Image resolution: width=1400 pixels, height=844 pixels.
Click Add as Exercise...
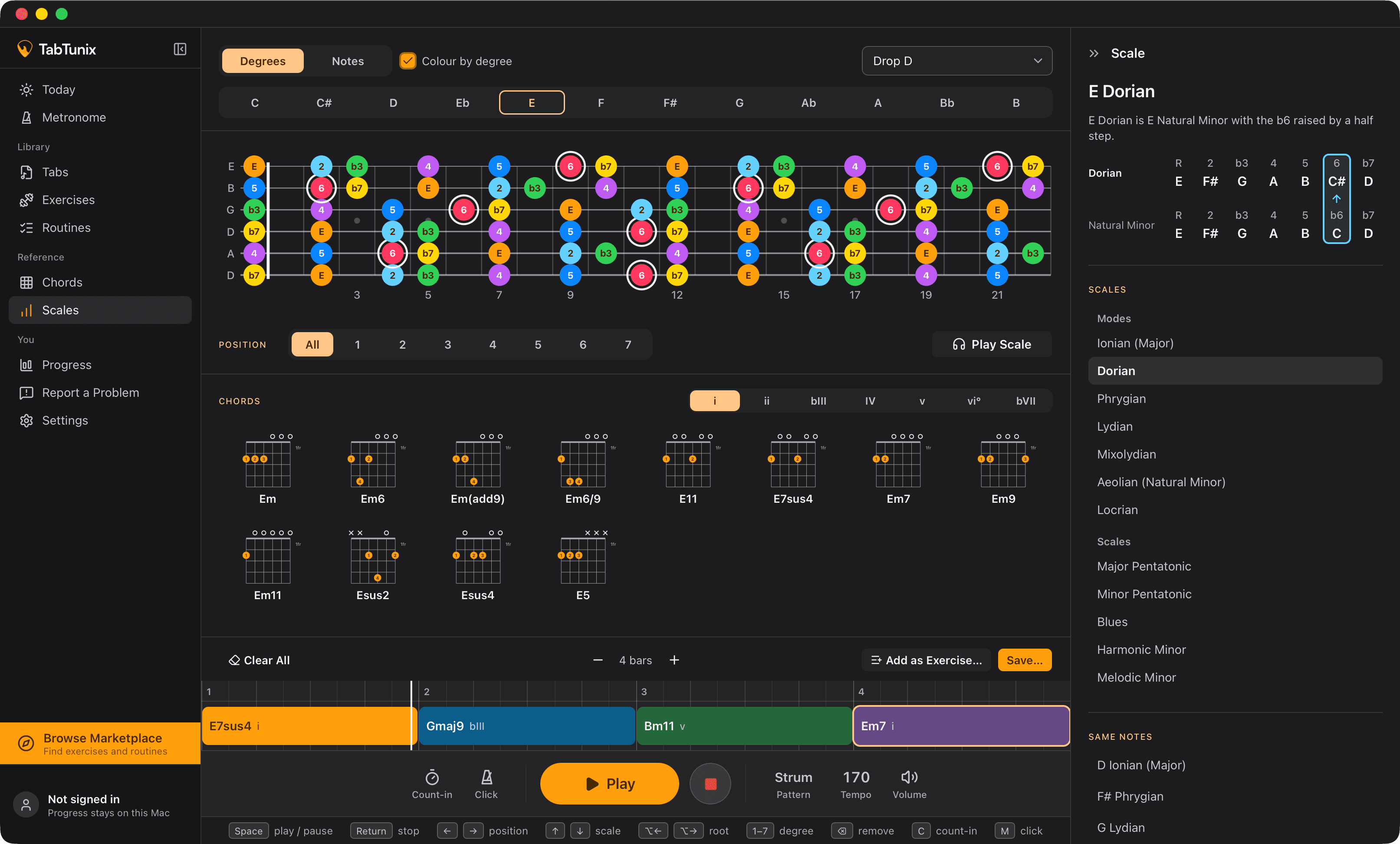pyautogui.click(x=926, y=660)
